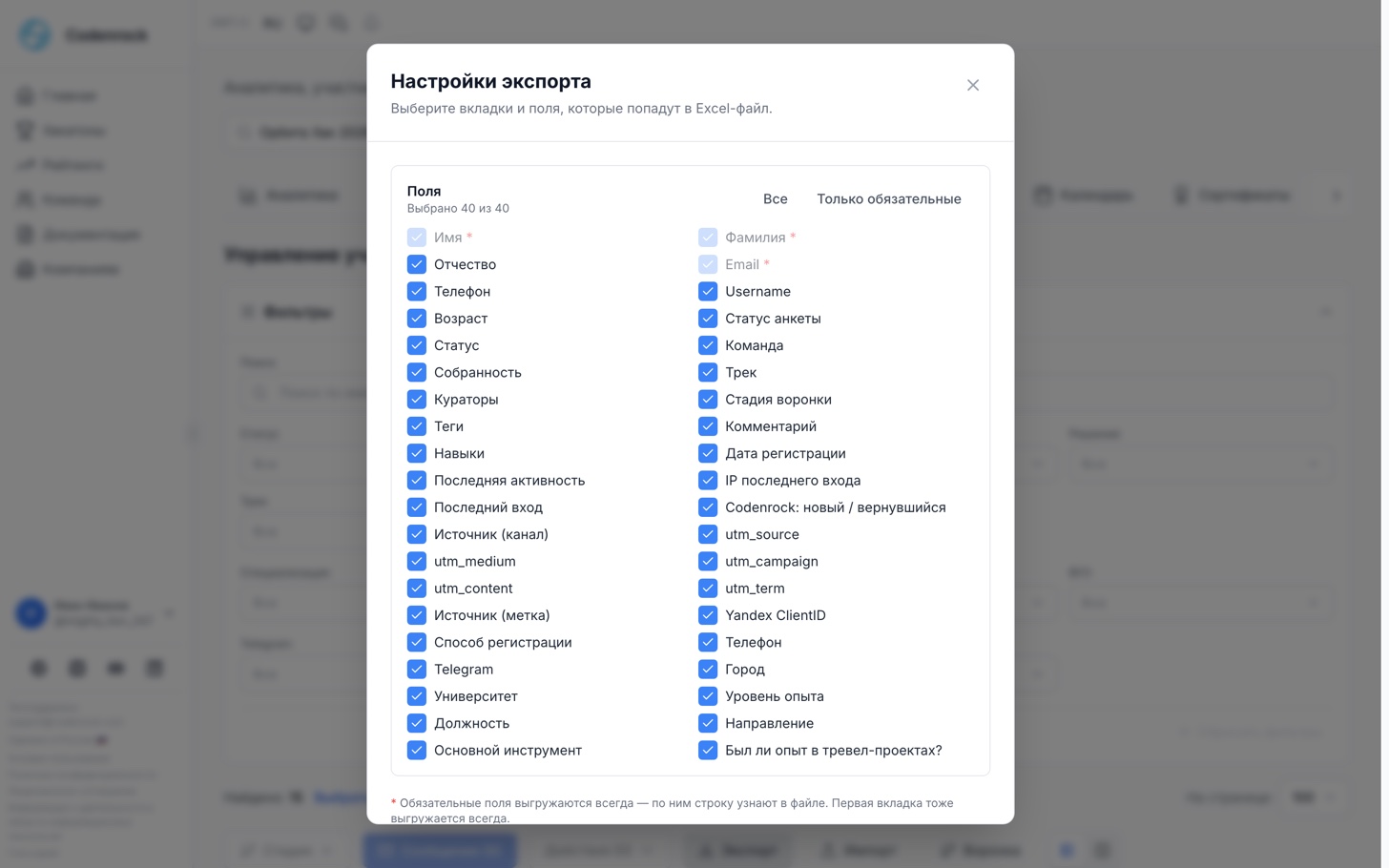Uncheck Собранность in the fields list

click(417, 372)
